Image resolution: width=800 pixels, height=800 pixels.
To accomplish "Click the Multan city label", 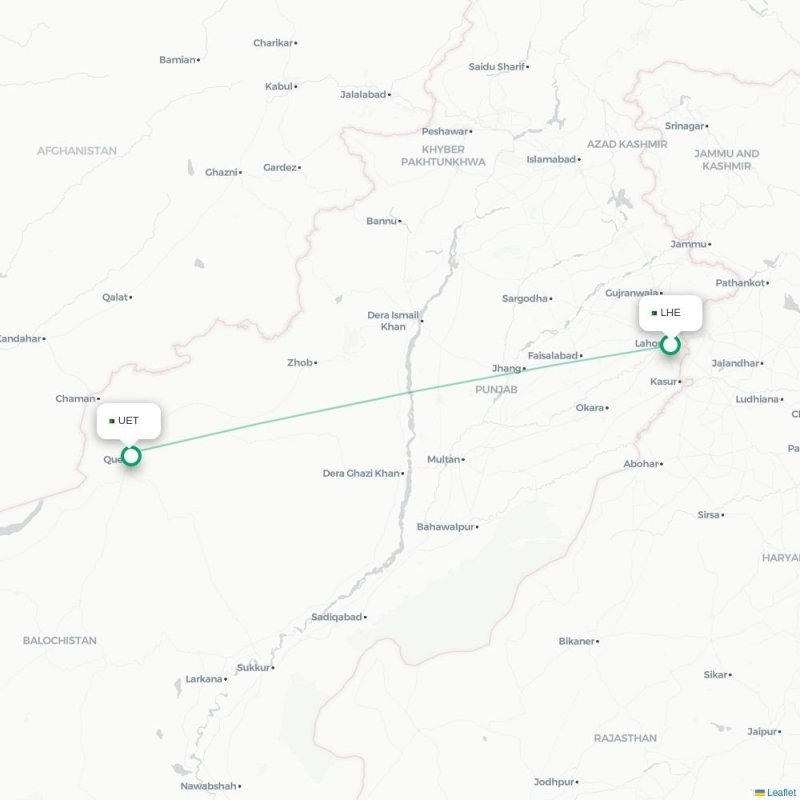I will [x=443, y=459].
